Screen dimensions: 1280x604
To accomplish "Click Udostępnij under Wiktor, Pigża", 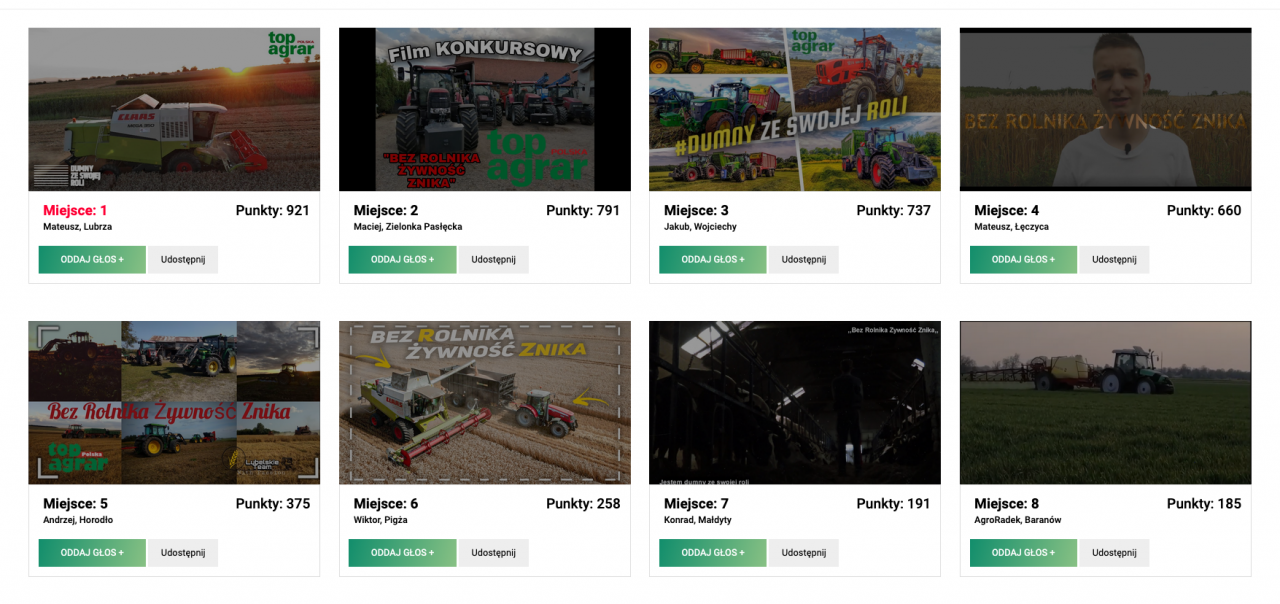I will 494,553.
